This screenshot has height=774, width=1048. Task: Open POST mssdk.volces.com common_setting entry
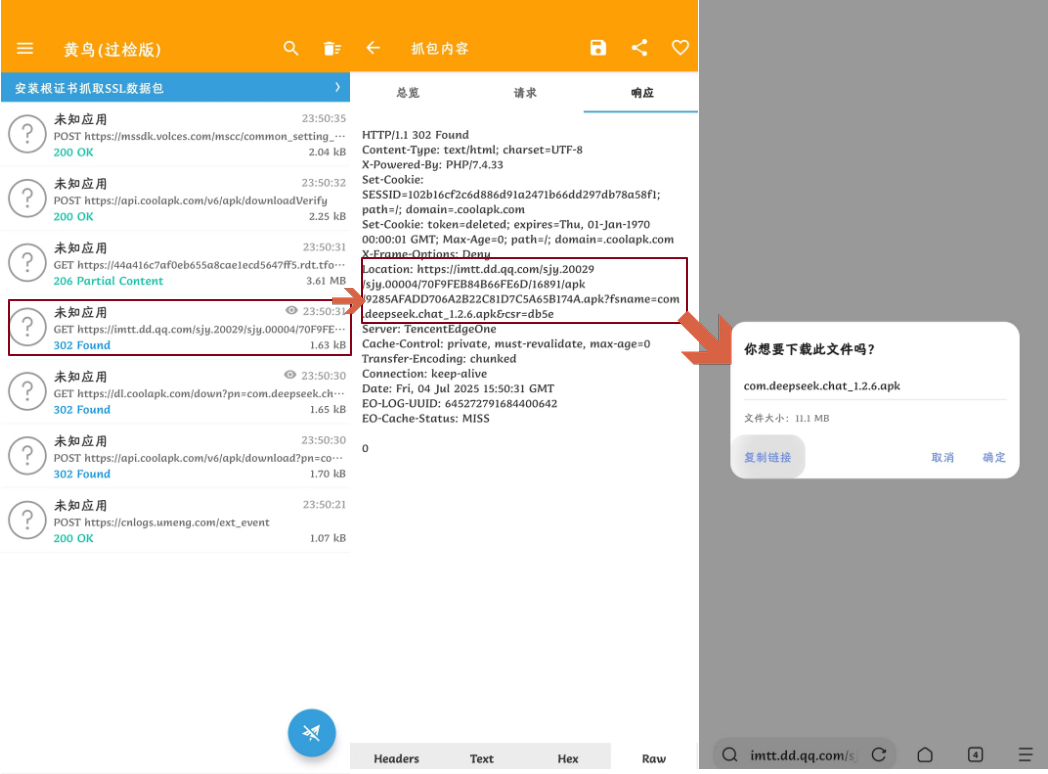(176, 135)
